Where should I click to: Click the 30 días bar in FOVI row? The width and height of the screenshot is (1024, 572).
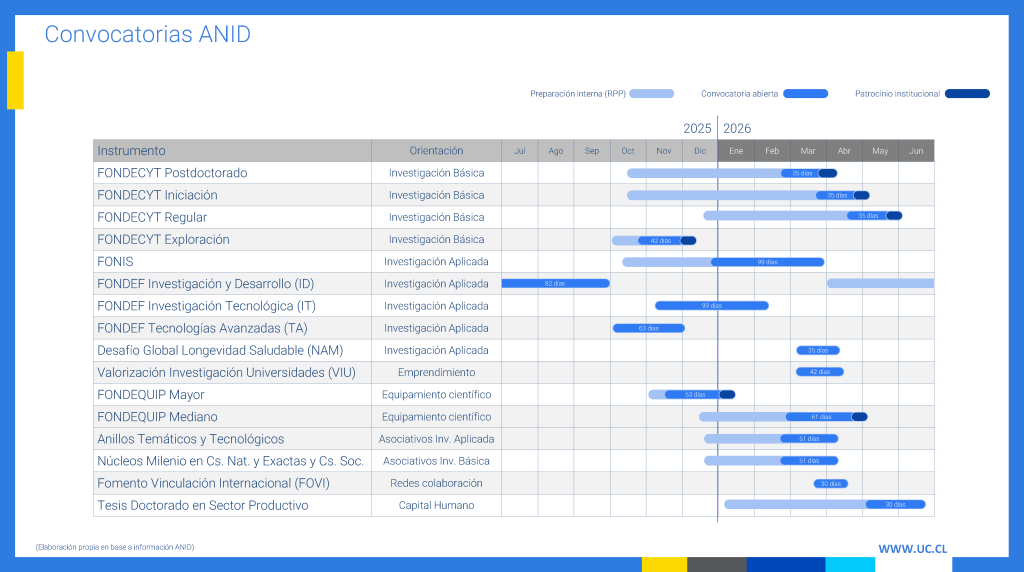tap(831, 484)
